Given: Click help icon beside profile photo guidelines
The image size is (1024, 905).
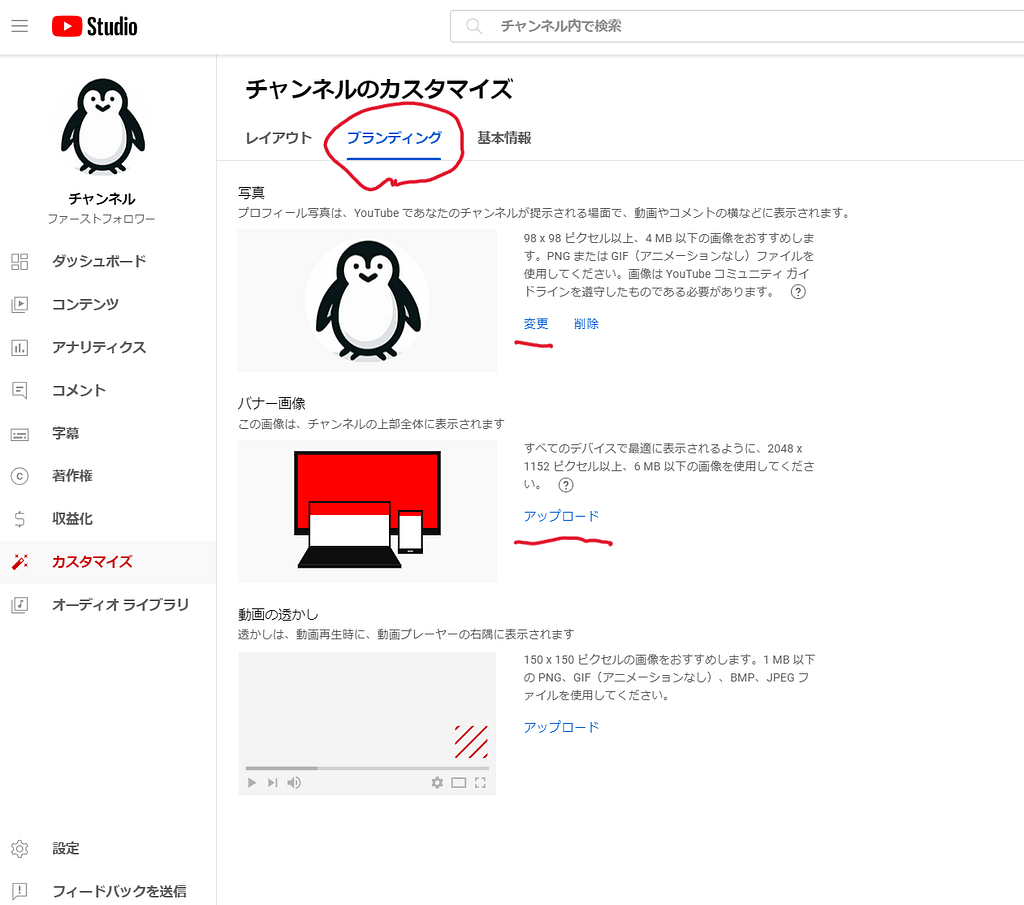Looking at the screenshot, I should point(798,292).
